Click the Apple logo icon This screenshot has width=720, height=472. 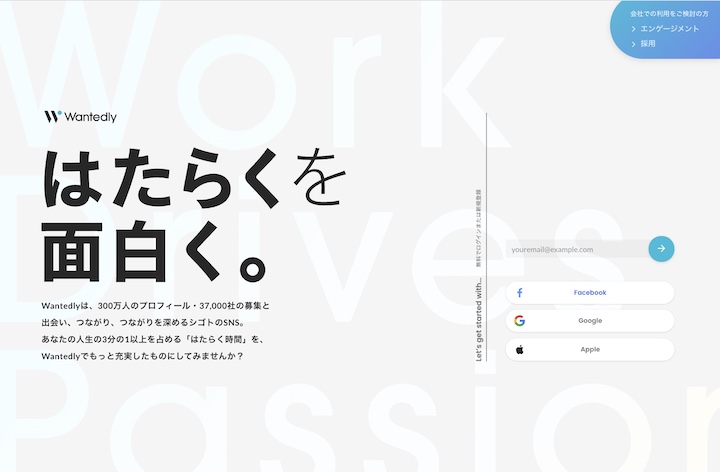click(519, 350)
